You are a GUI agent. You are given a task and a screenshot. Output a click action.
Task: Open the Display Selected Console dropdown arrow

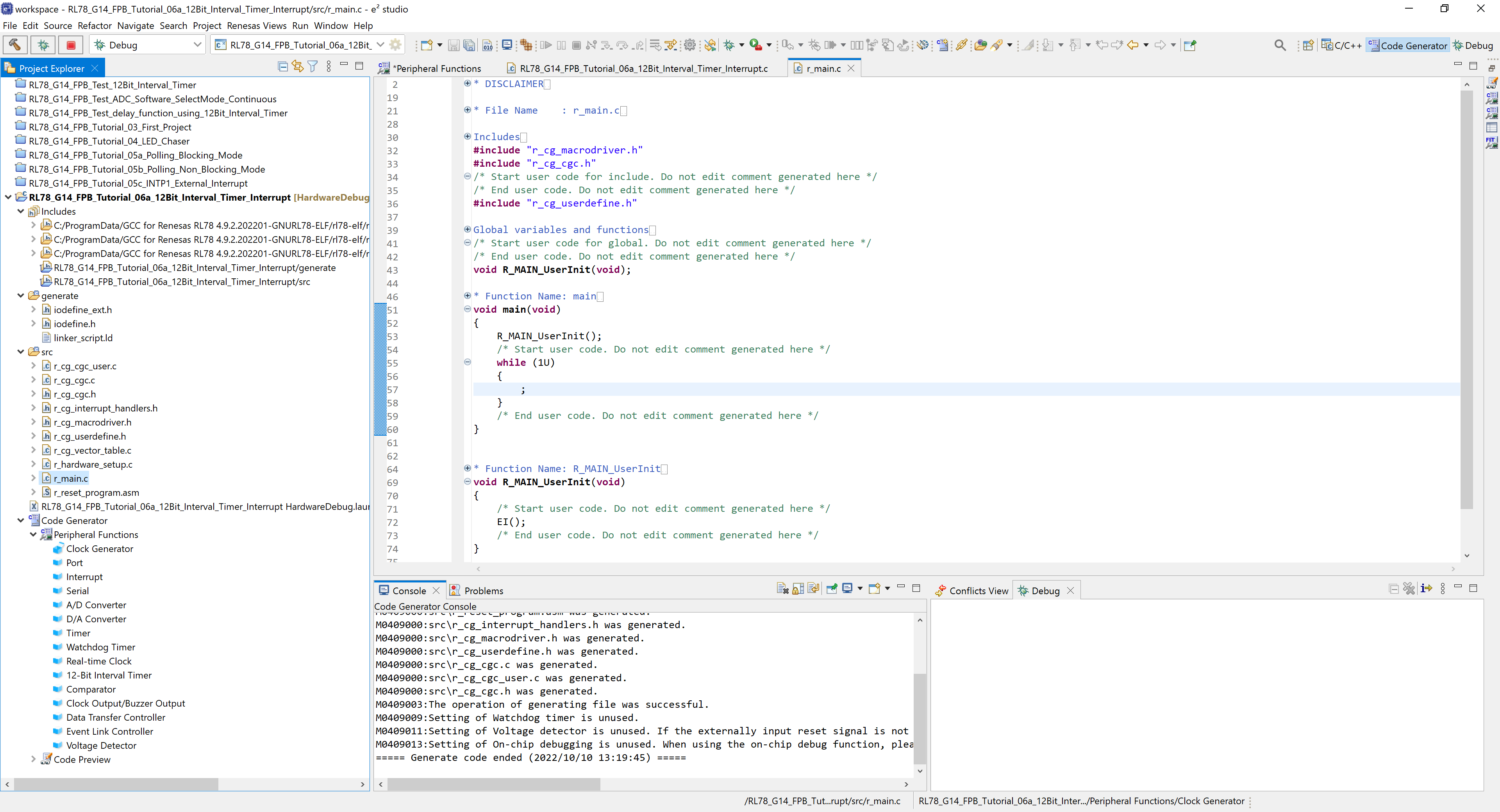tap(860, 588)
